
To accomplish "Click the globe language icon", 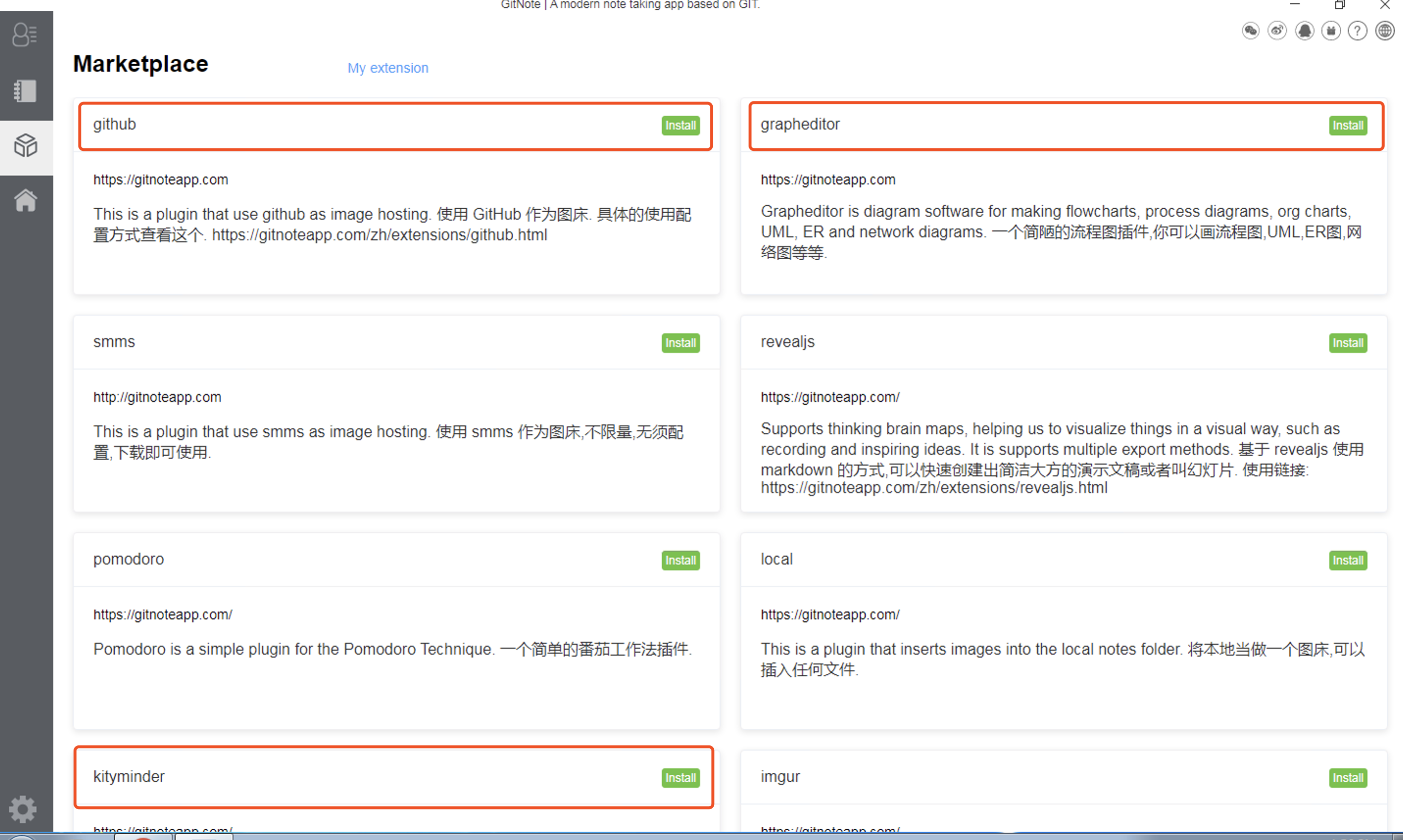I will pos(1384,30).
